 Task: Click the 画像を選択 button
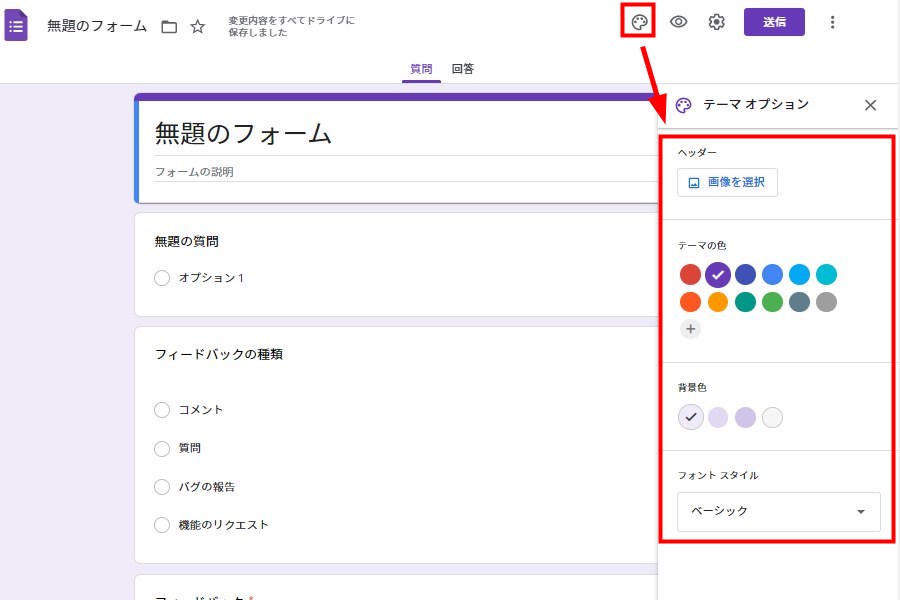[727, 182]
